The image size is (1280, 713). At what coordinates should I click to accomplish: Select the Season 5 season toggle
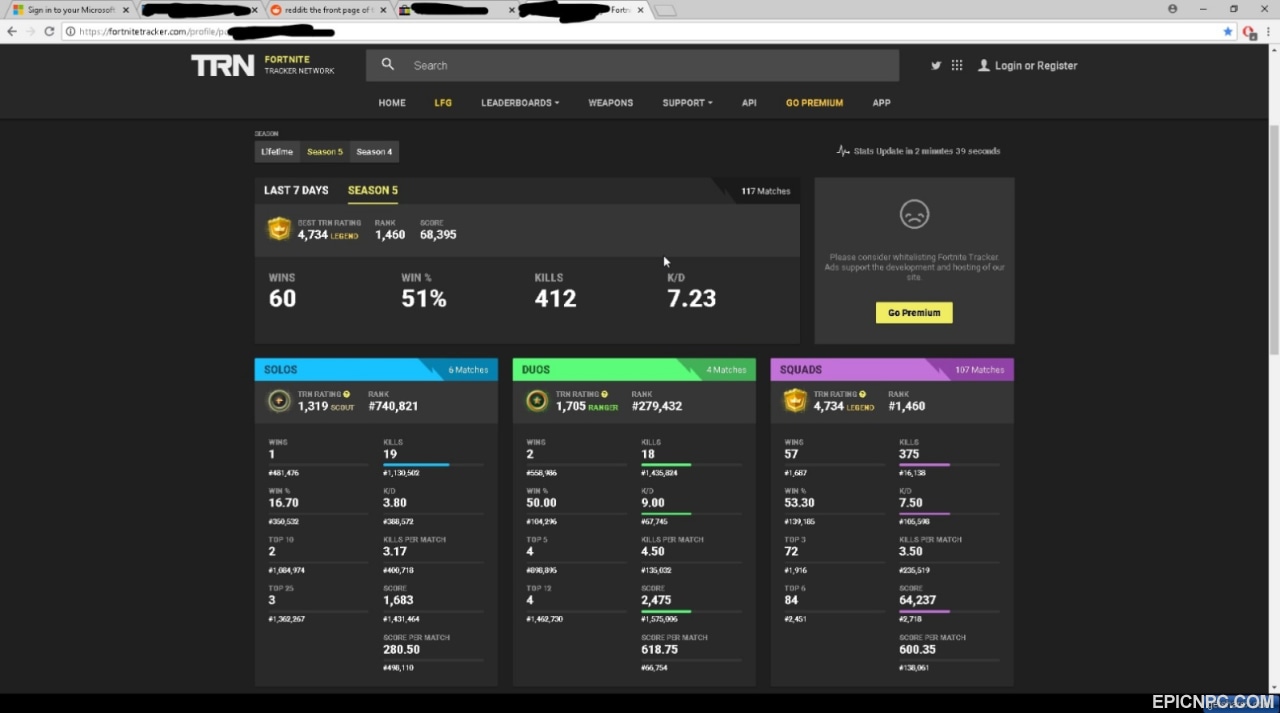tap(325, 152)
